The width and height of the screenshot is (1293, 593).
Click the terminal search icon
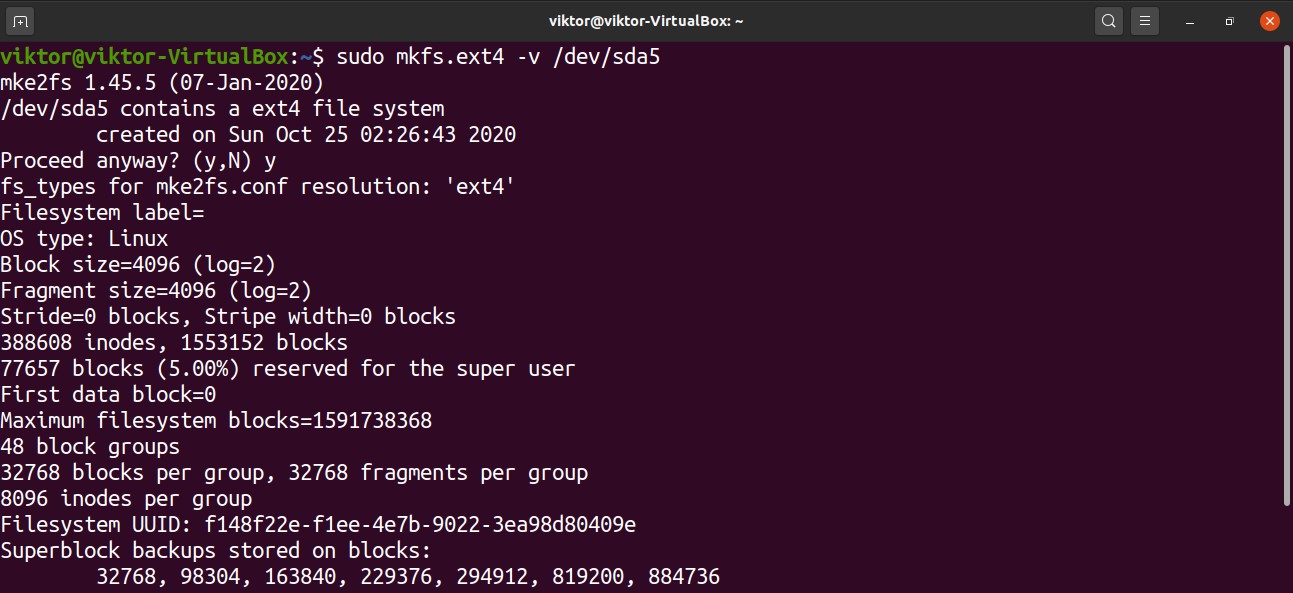coord(1108,20)
